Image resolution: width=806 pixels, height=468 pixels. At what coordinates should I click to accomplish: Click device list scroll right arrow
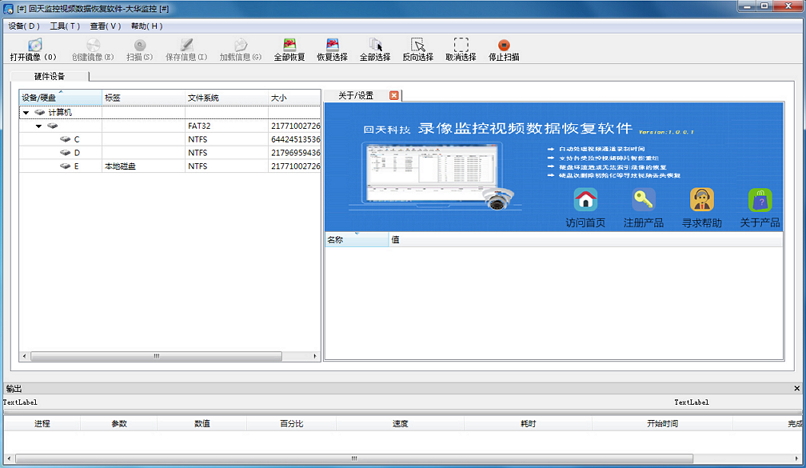[315, 356]
